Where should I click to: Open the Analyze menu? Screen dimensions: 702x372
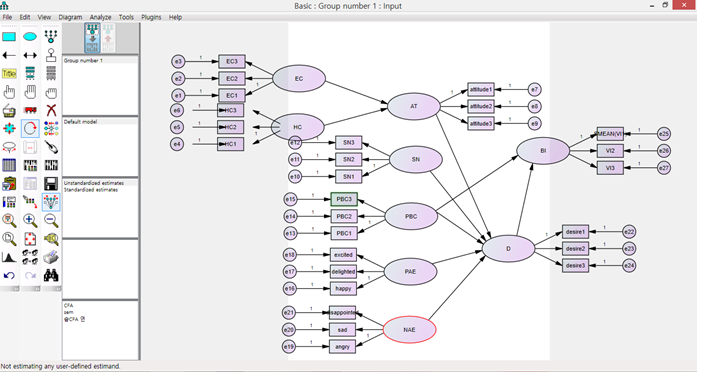(x=100, y=17)
